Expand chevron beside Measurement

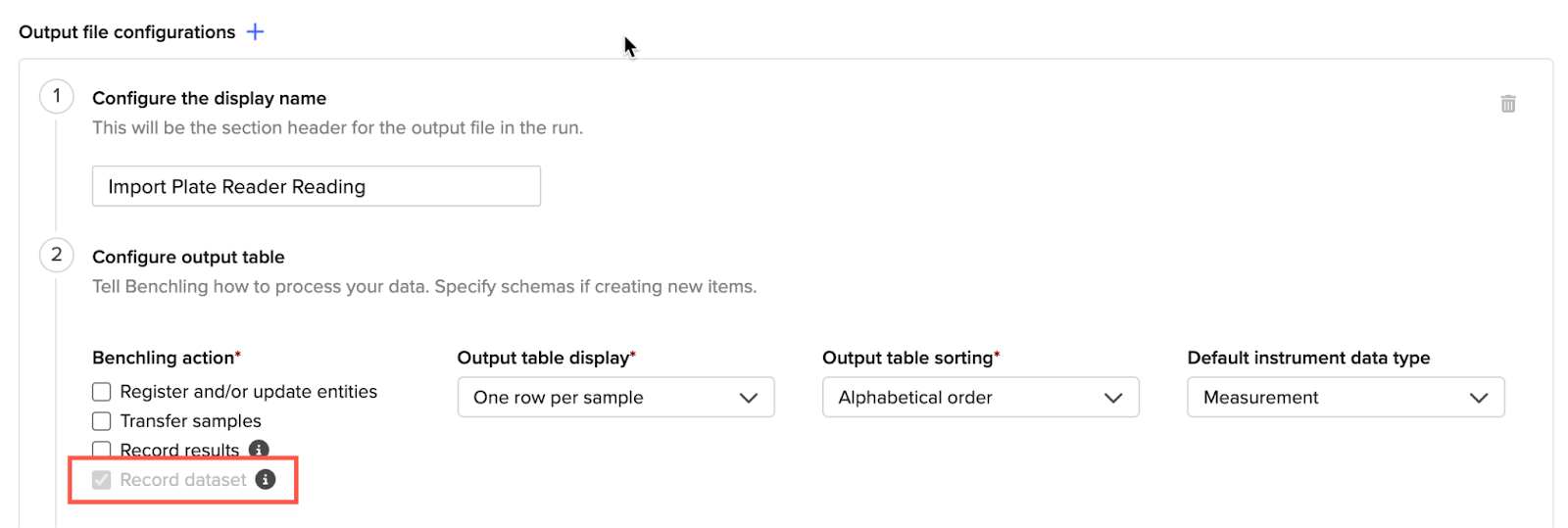coord(1479,398)
